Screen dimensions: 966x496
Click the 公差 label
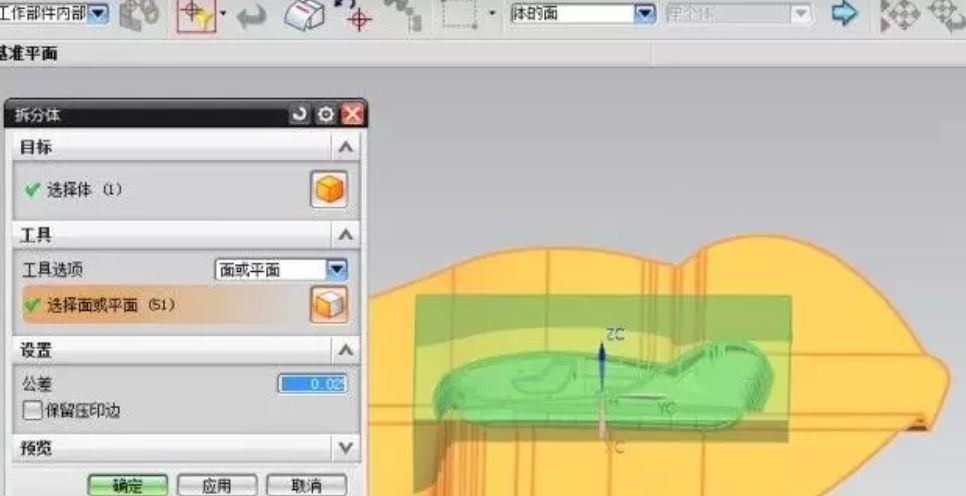(37, 384)
